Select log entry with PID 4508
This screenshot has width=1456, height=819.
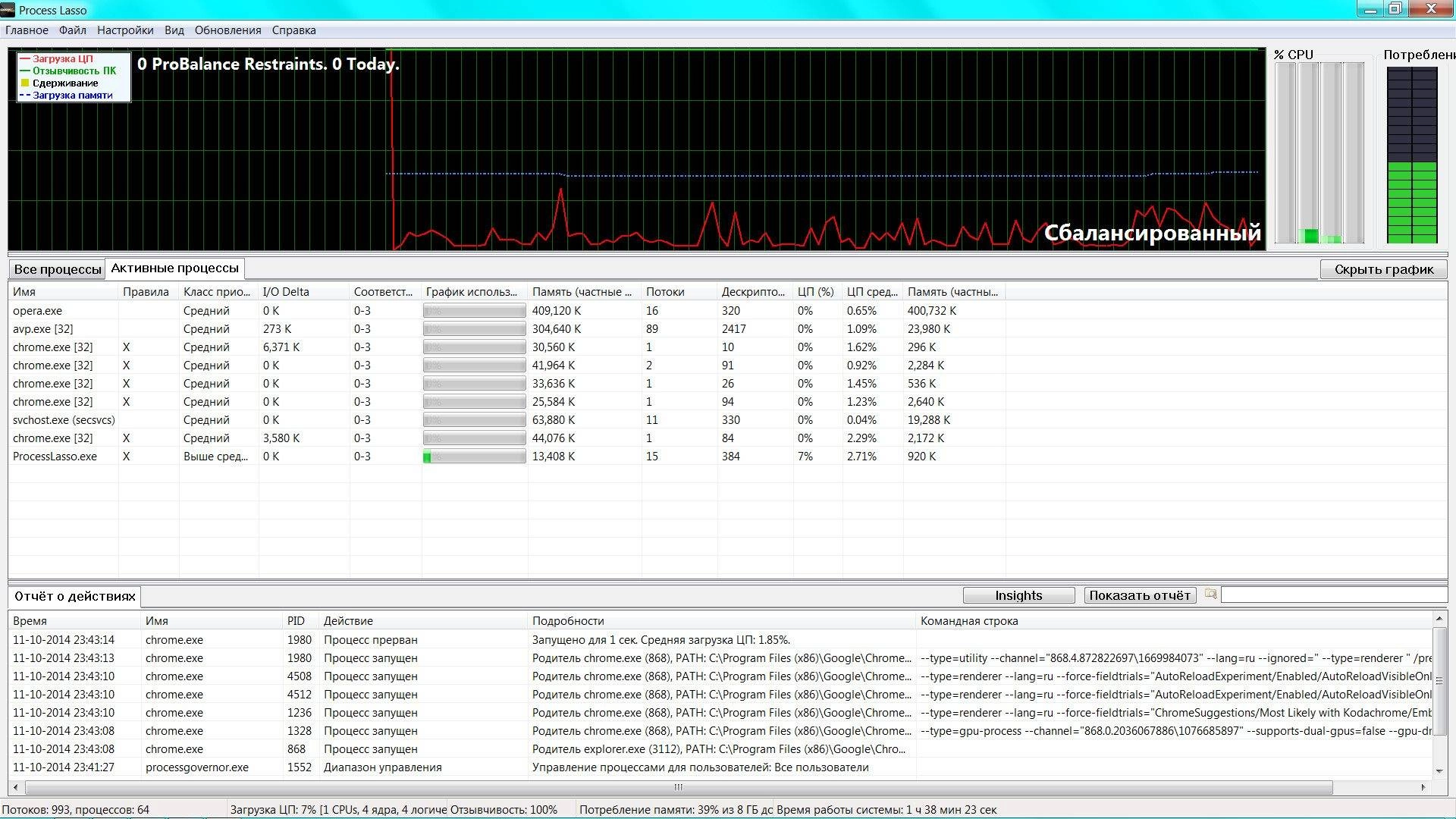720,676
